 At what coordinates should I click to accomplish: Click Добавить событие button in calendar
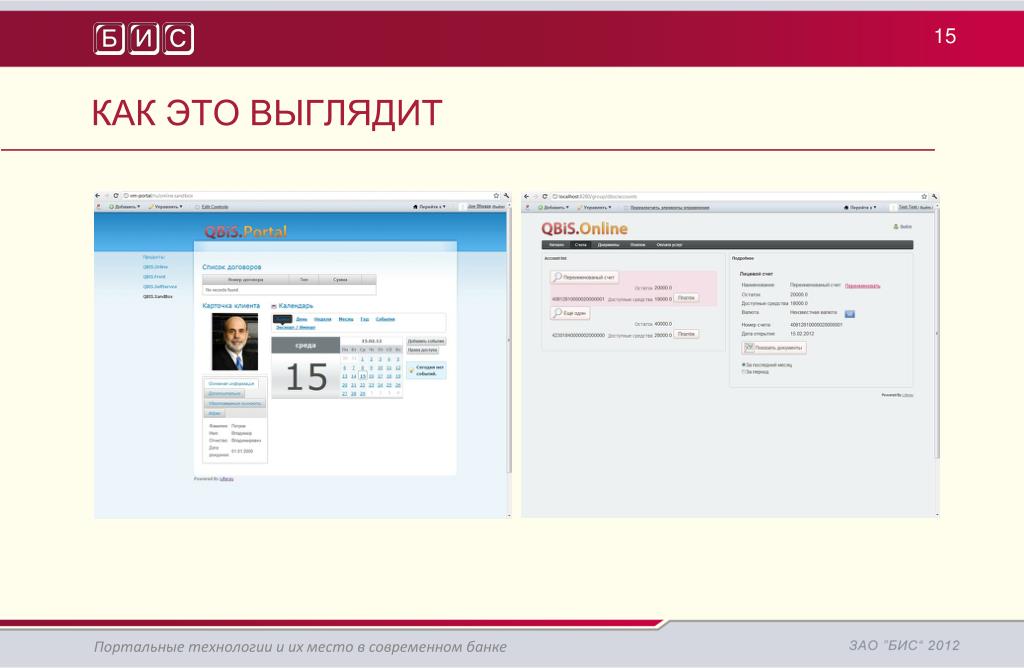pos(426,342)
